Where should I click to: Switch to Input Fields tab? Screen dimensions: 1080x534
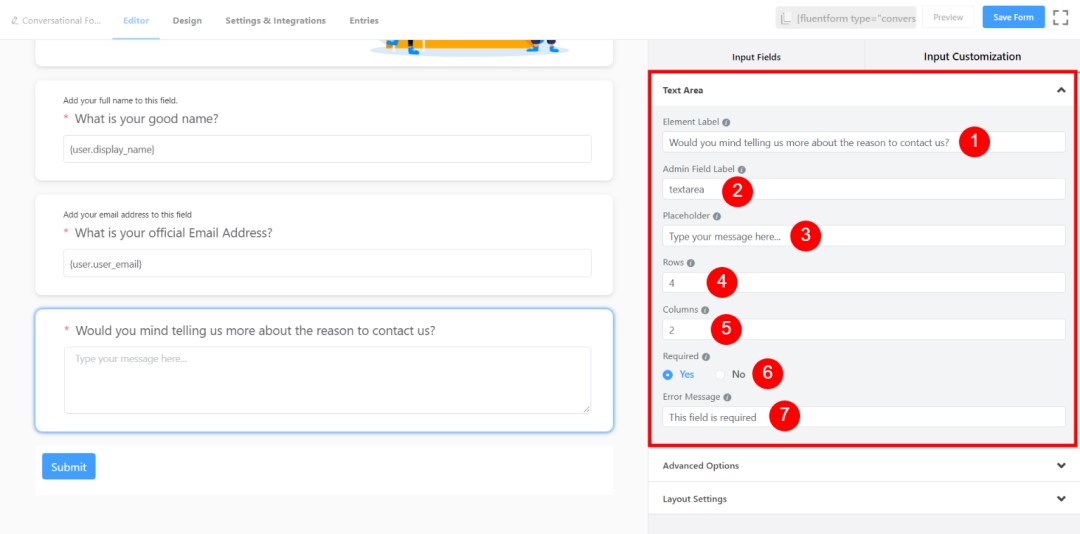(756, 57)
